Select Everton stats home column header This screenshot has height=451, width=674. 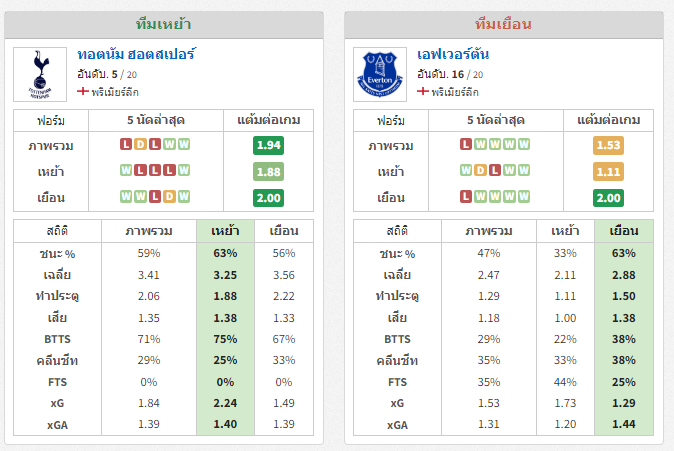point(565,231)
